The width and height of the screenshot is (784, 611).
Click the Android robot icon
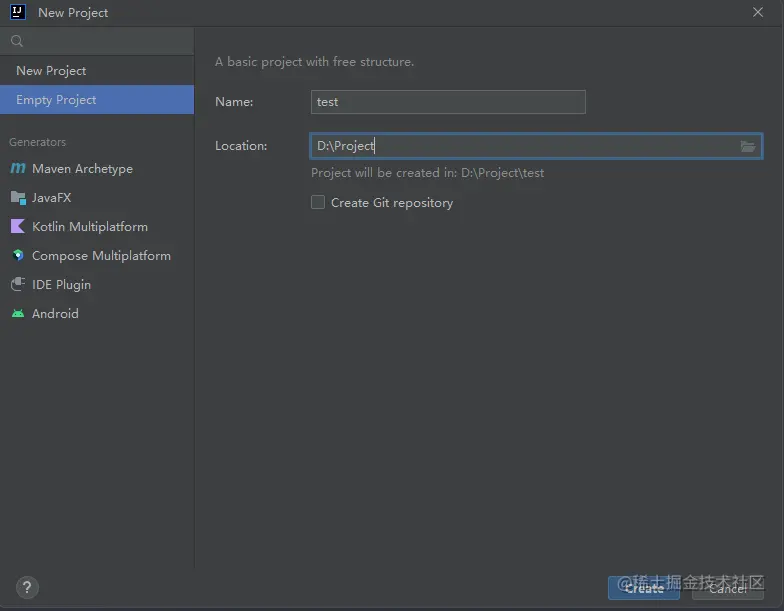18,314
